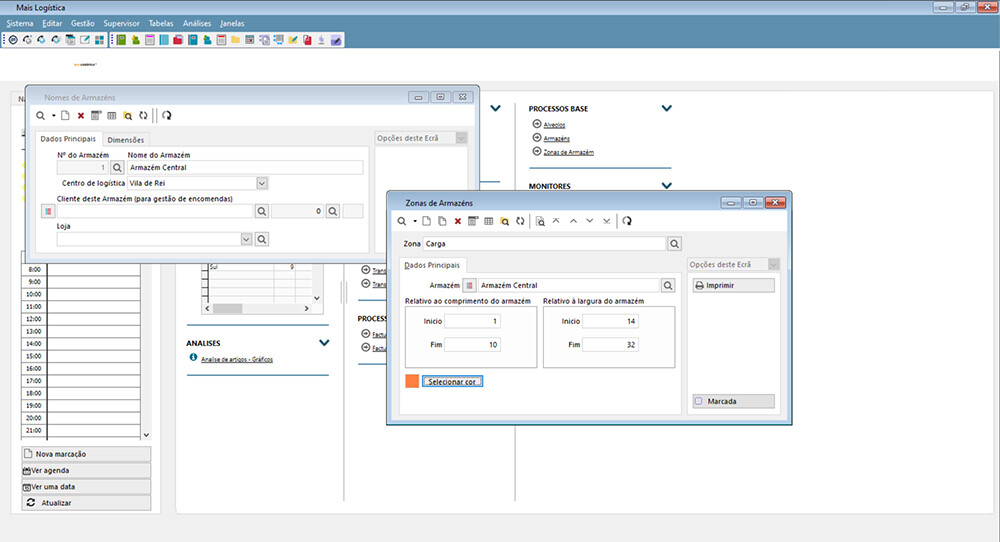This screenshot has width=1000, height=542.
Task: Click search magnifier next to Zona field
Action: tap(674, 244)
